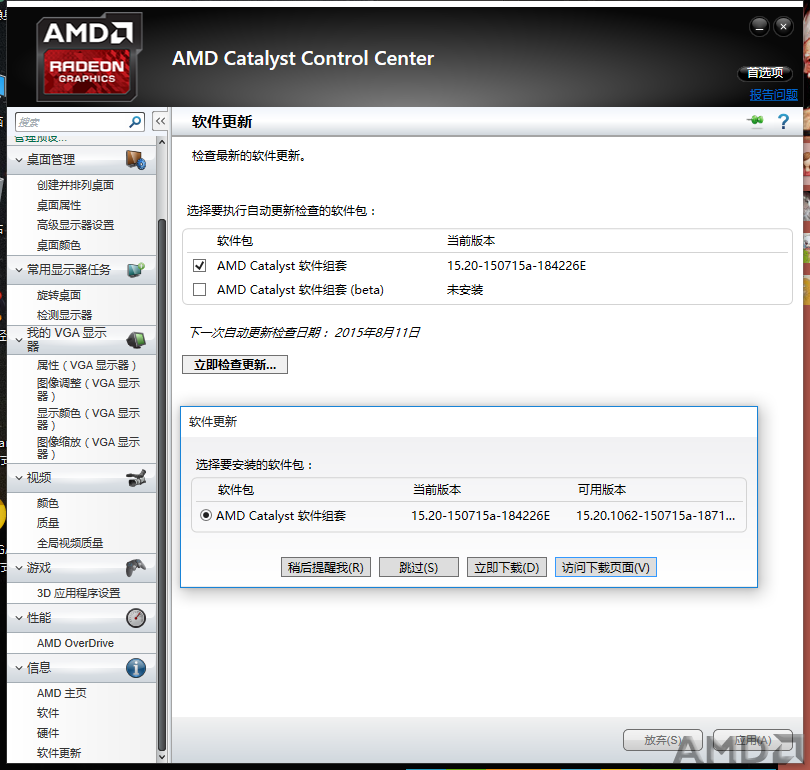Open 桌面属性 page

click(59, 205)
